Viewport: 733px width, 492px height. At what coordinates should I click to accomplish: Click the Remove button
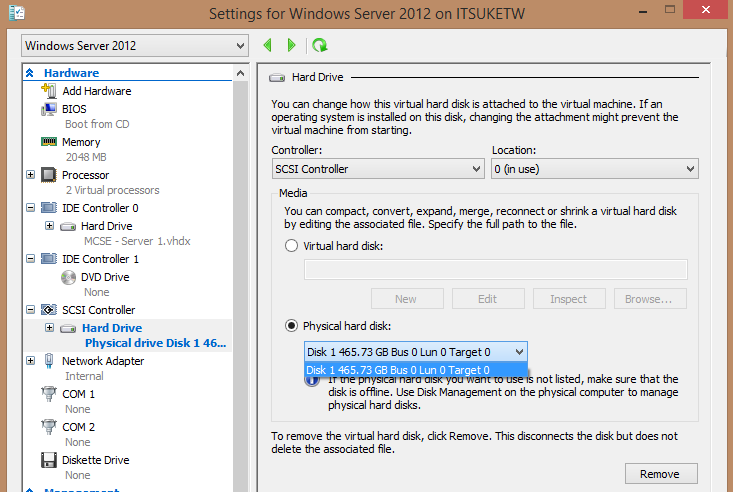(x=661, y=474)
